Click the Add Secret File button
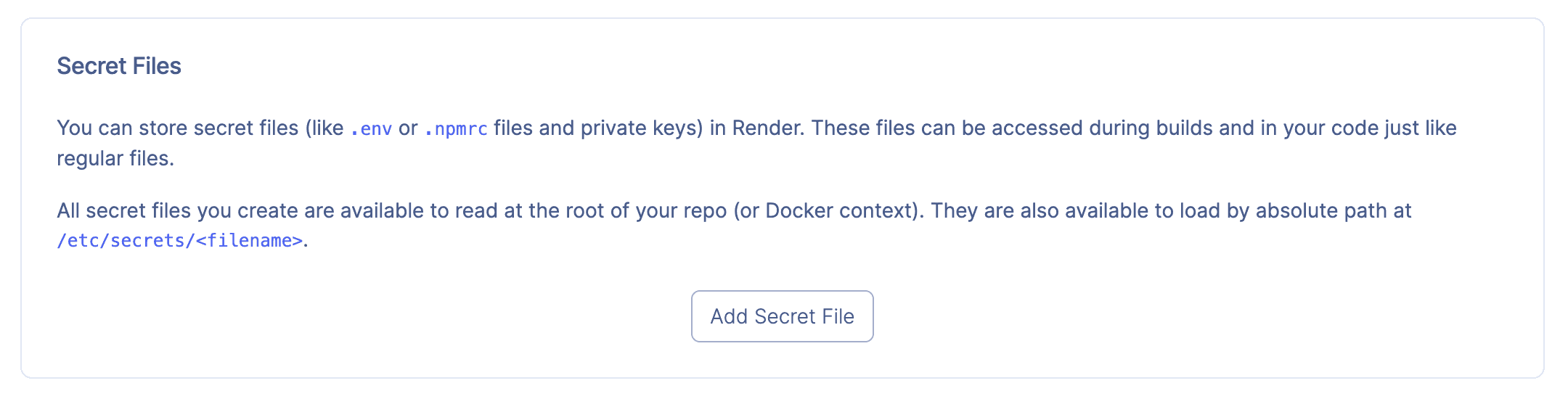Screen dimensions: 1568x399 click(x=782, y=316)
